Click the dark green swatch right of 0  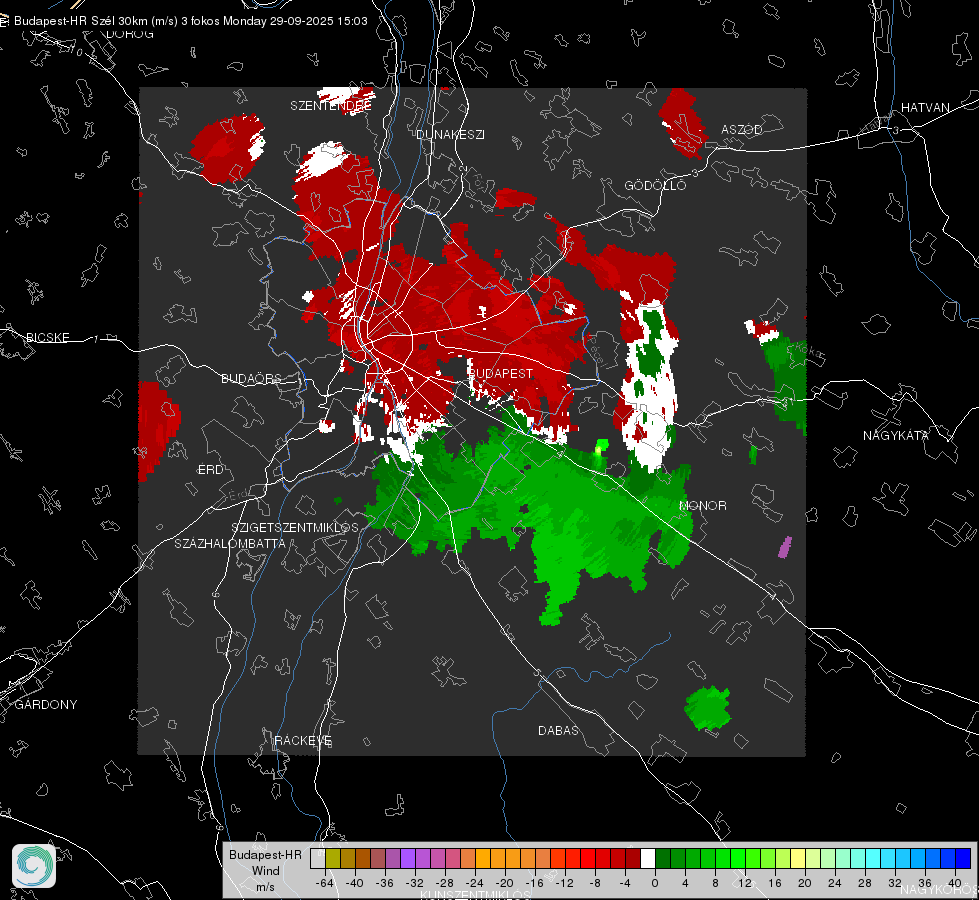[663, 859]
